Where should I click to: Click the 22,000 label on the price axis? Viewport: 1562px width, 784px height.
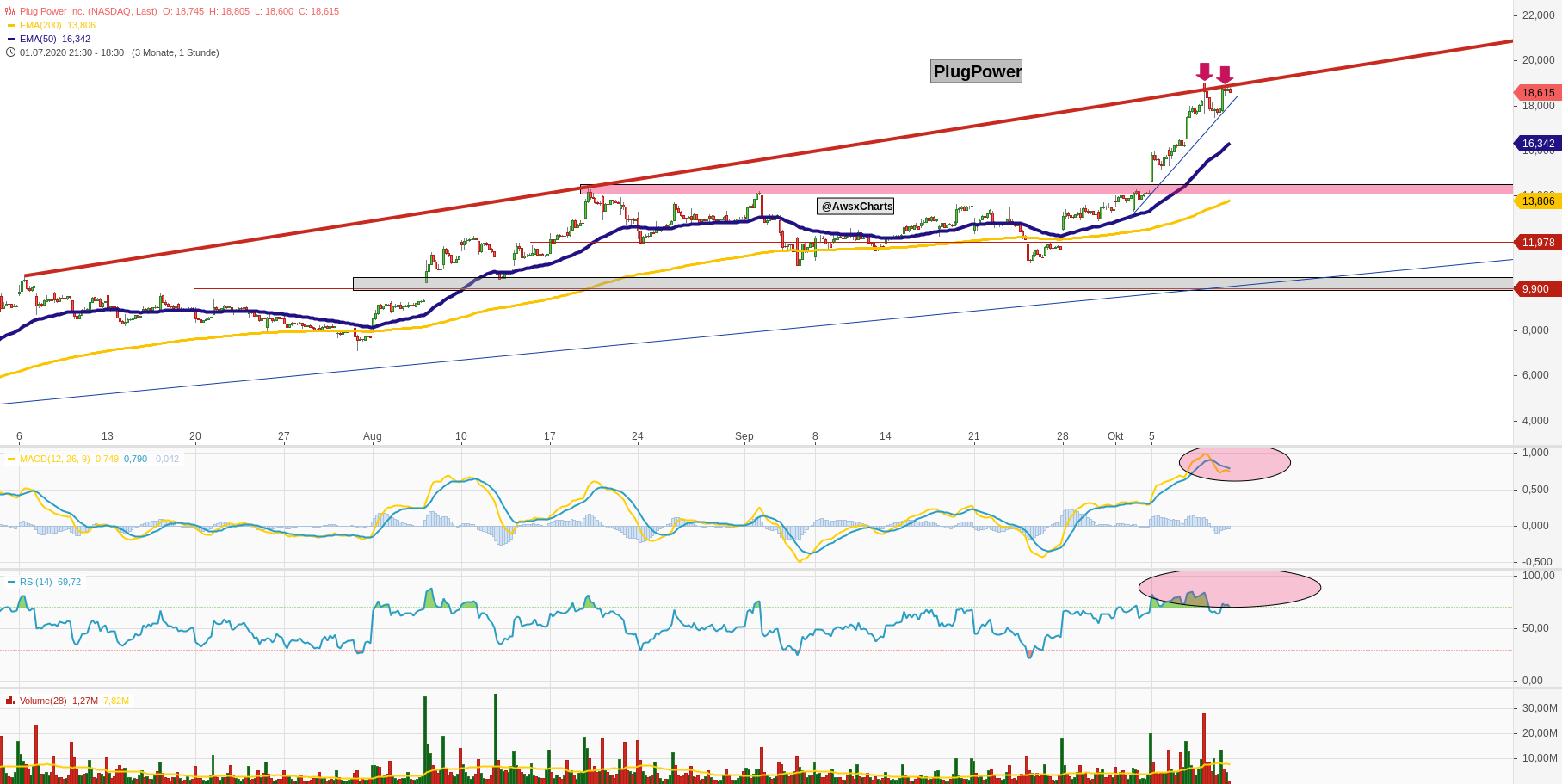point(1539,15)
